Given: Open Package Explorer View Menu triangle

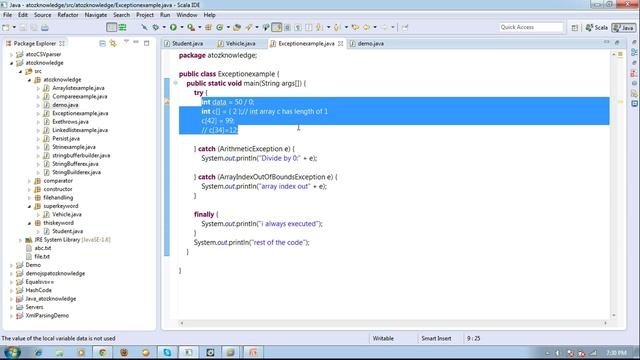Looking at the screenshot, I should 126,42.
